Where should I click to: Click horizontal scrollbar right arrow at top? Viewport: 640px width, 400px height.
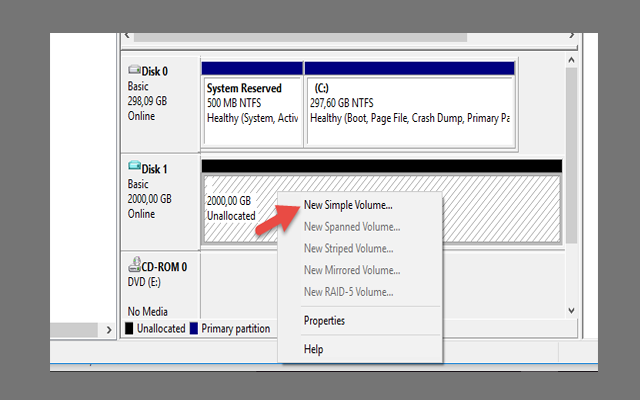pyautogui.click(x=572, y=36)
